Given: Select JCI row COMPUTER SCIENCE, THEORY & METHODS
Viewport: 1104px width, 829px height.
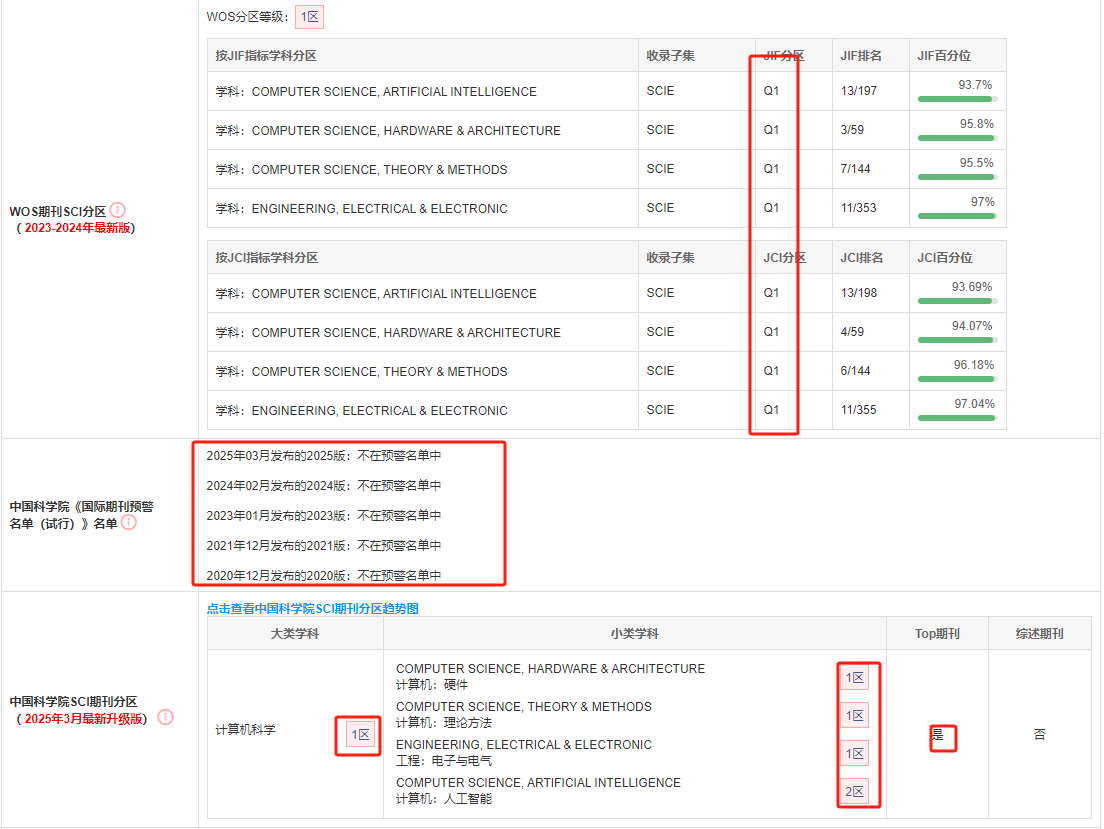Looking at the screenshot, I should [607, 371].
